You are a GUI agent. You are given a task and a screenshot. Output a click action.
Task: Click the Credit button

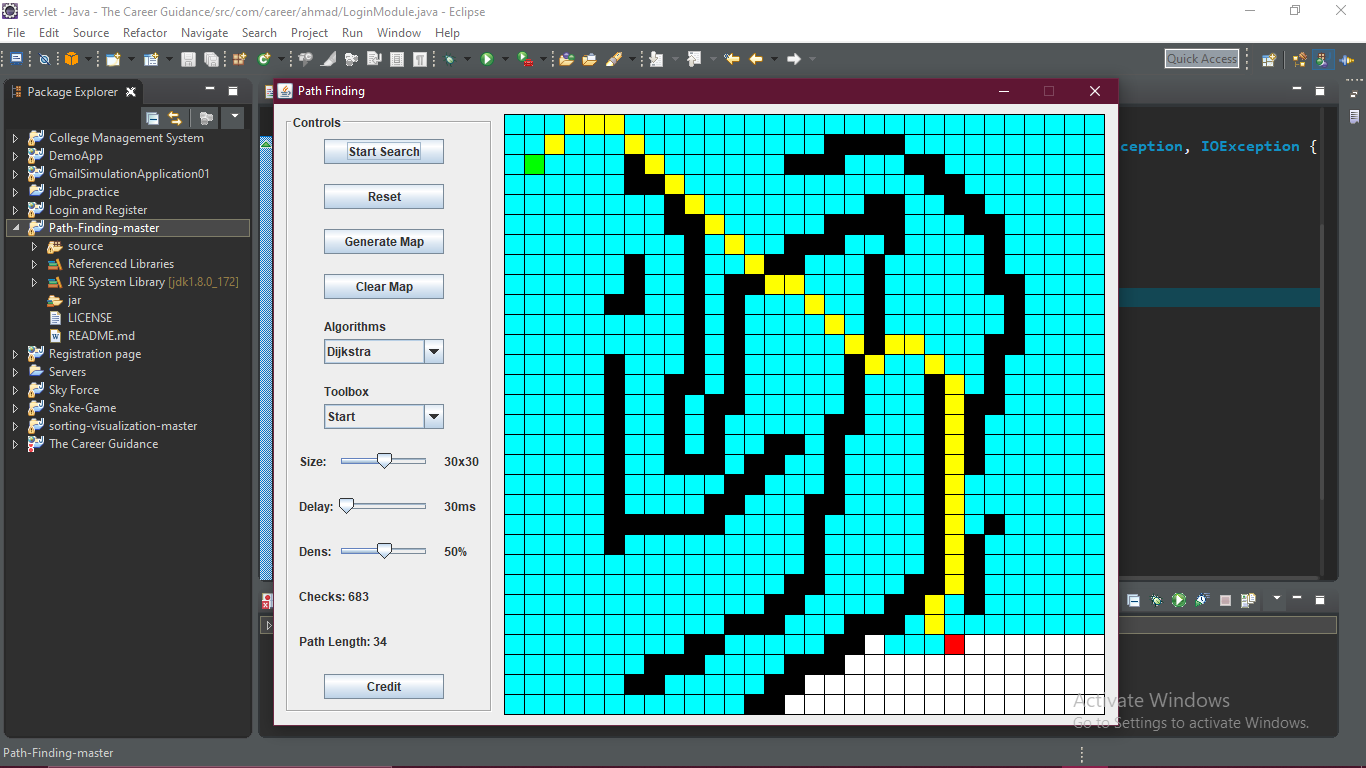384,687
